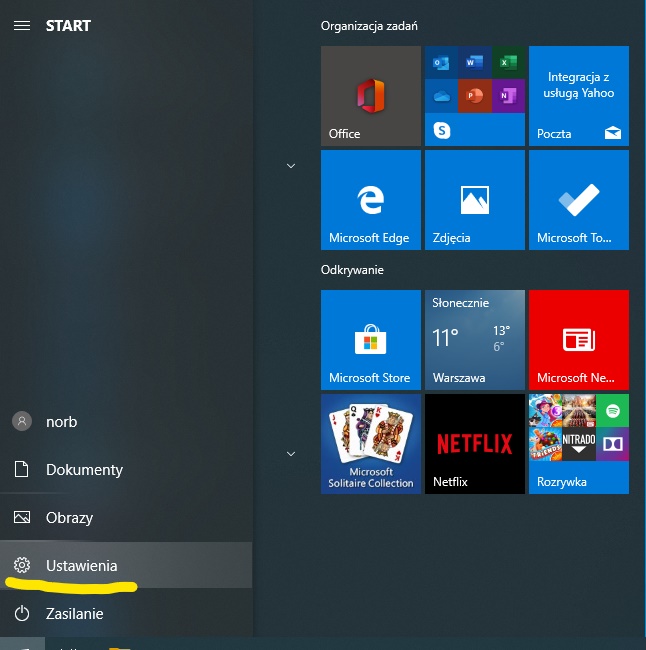Expand chevron beside the Organizacja zadań group
The width and height of the screenshot is (646, 650).
coord(291,166)
